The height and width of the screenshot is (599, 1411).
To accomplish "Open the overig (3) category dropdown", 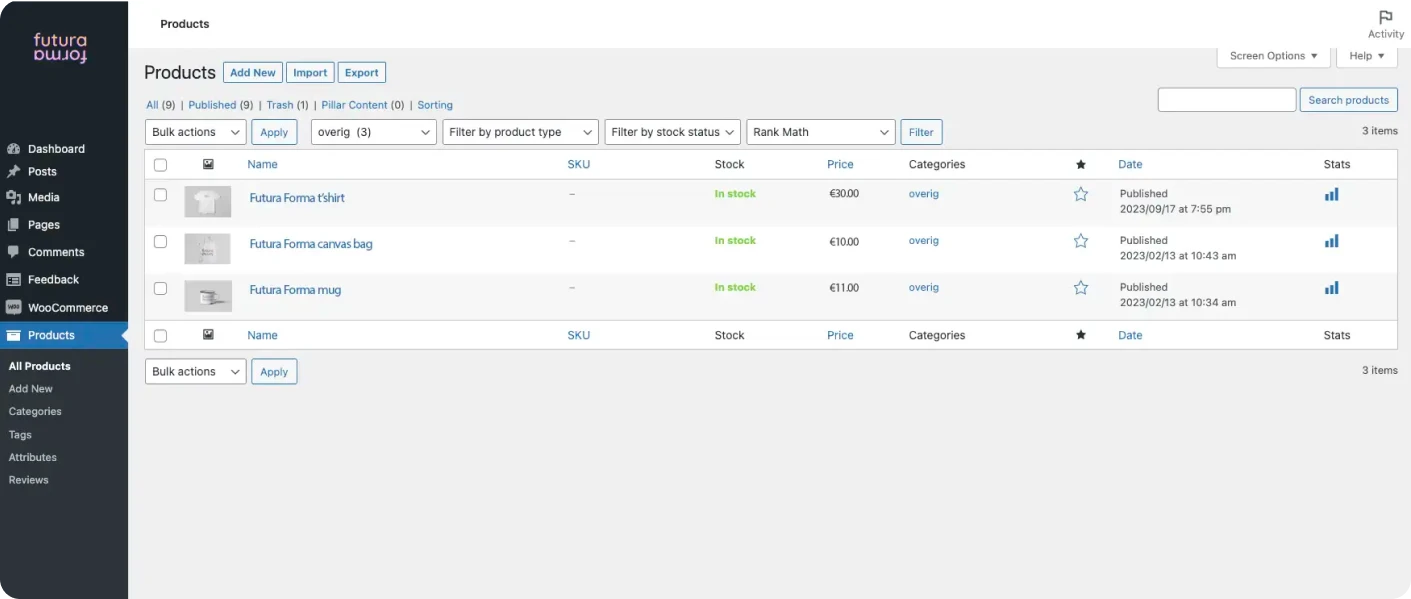I will [374, 132].
